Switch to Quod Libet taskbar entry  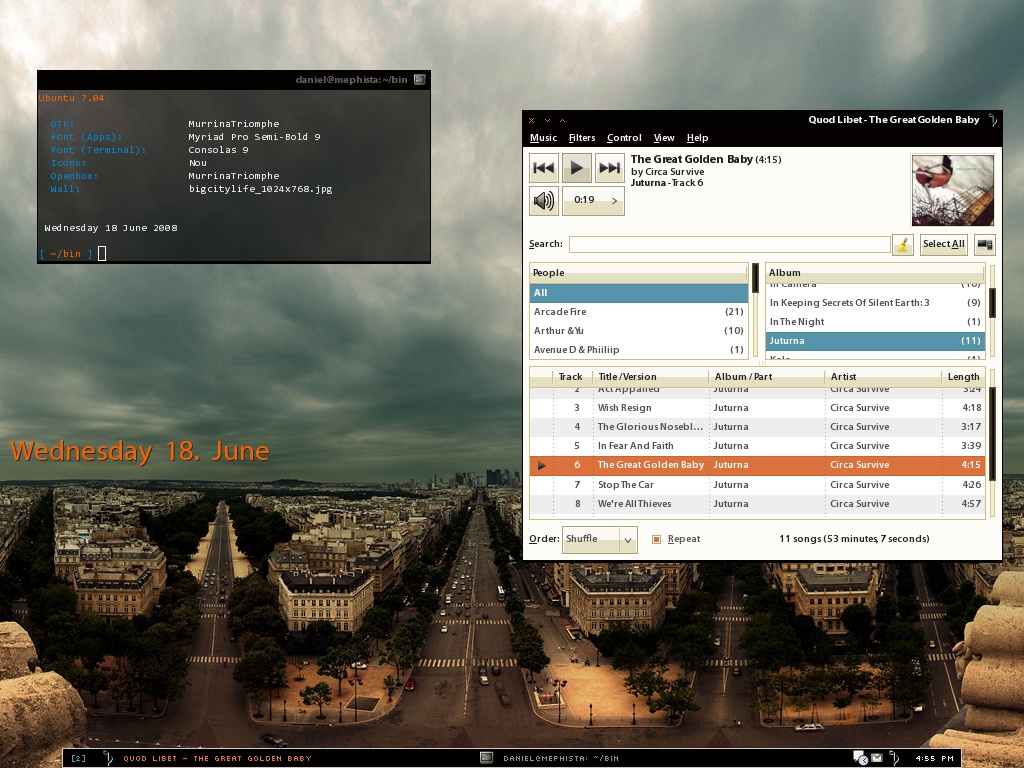click(217, 758)
